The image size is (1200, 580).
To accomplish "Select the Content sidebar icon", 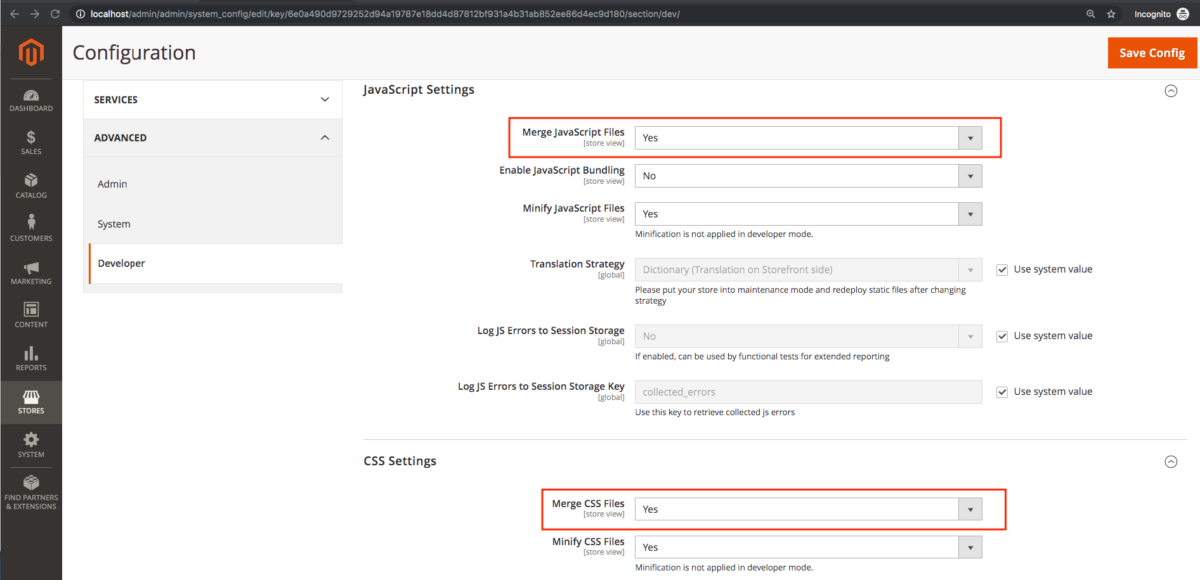I will pyautogui.click(x=31, y=312).
